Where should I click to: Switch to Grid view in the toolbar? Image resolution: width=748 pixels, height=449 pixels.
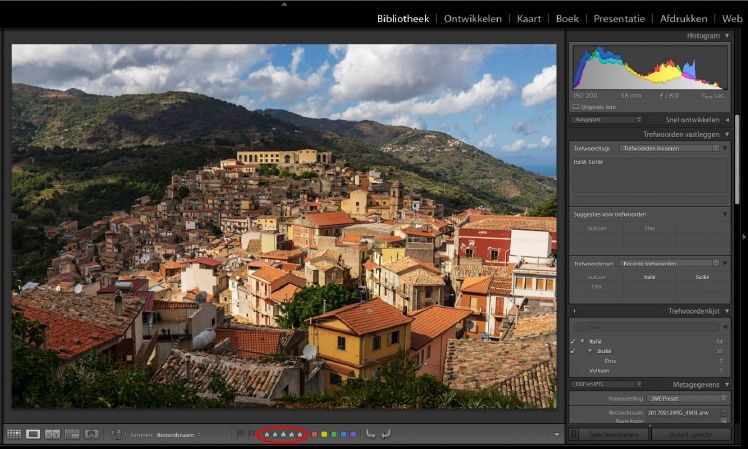point(14,434)
